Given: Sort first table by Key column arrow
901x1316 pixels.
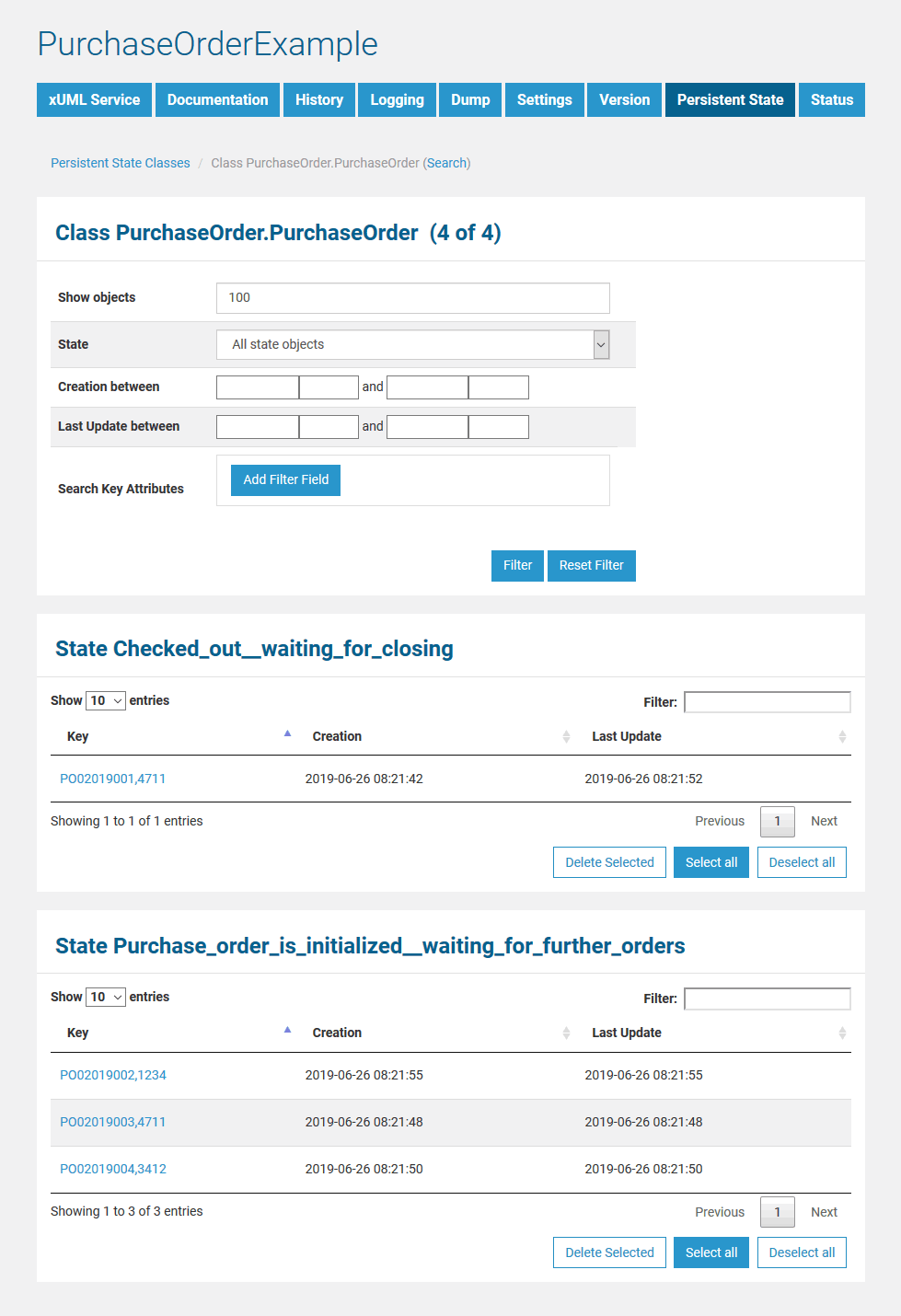Looking at the screenshot, I should [x=287, y=734].
